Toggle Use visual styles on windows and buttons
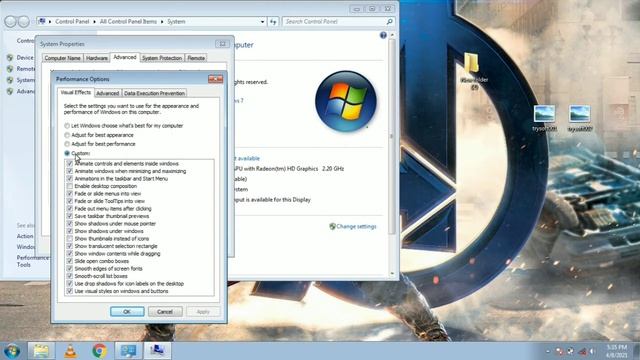The image size is (640, 360). (x=70, y=291)
